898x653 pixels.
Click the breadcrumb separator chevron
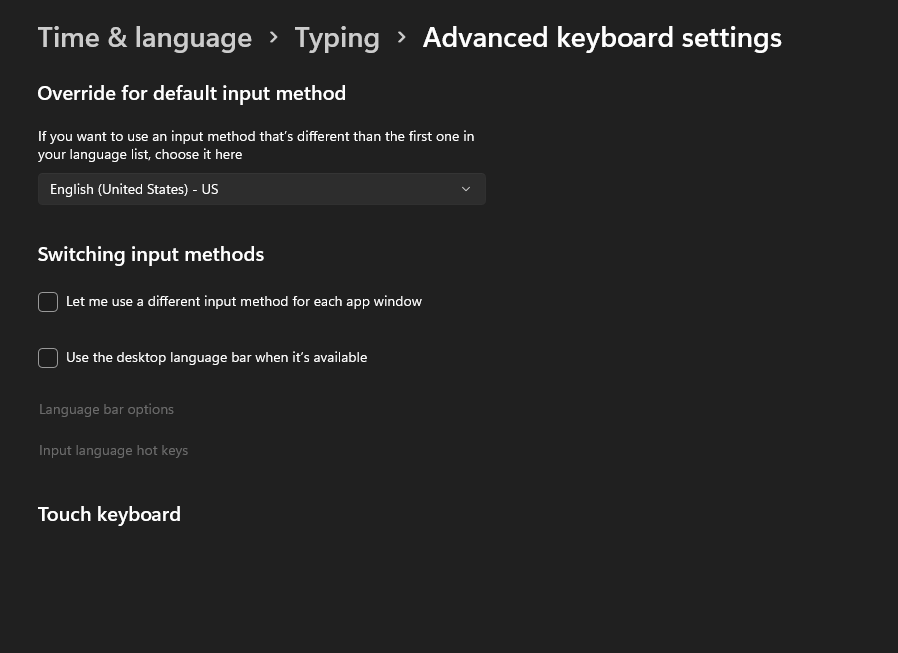point(273,37)
